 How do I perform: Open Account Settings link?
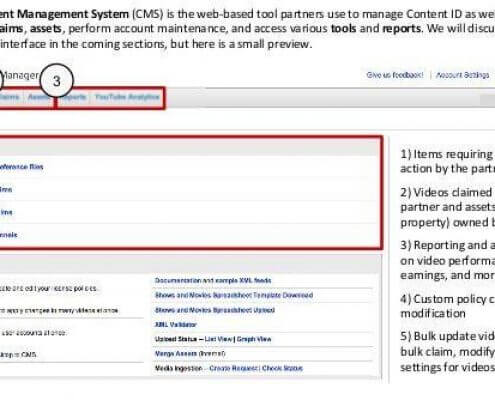pos(462,75)
